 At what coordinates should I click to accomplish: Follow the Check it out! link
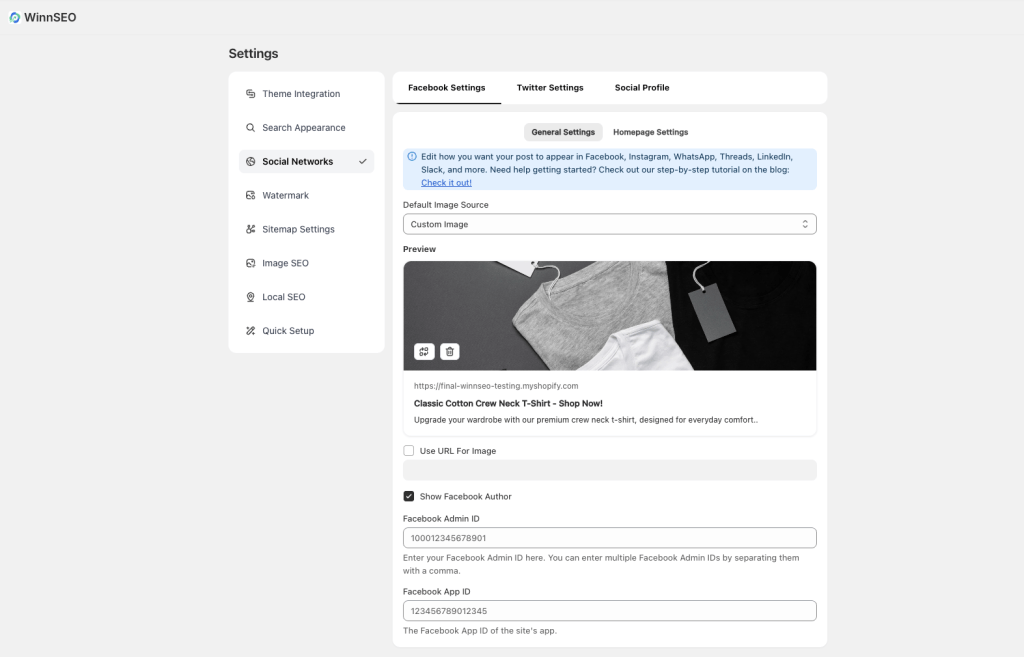446,183
